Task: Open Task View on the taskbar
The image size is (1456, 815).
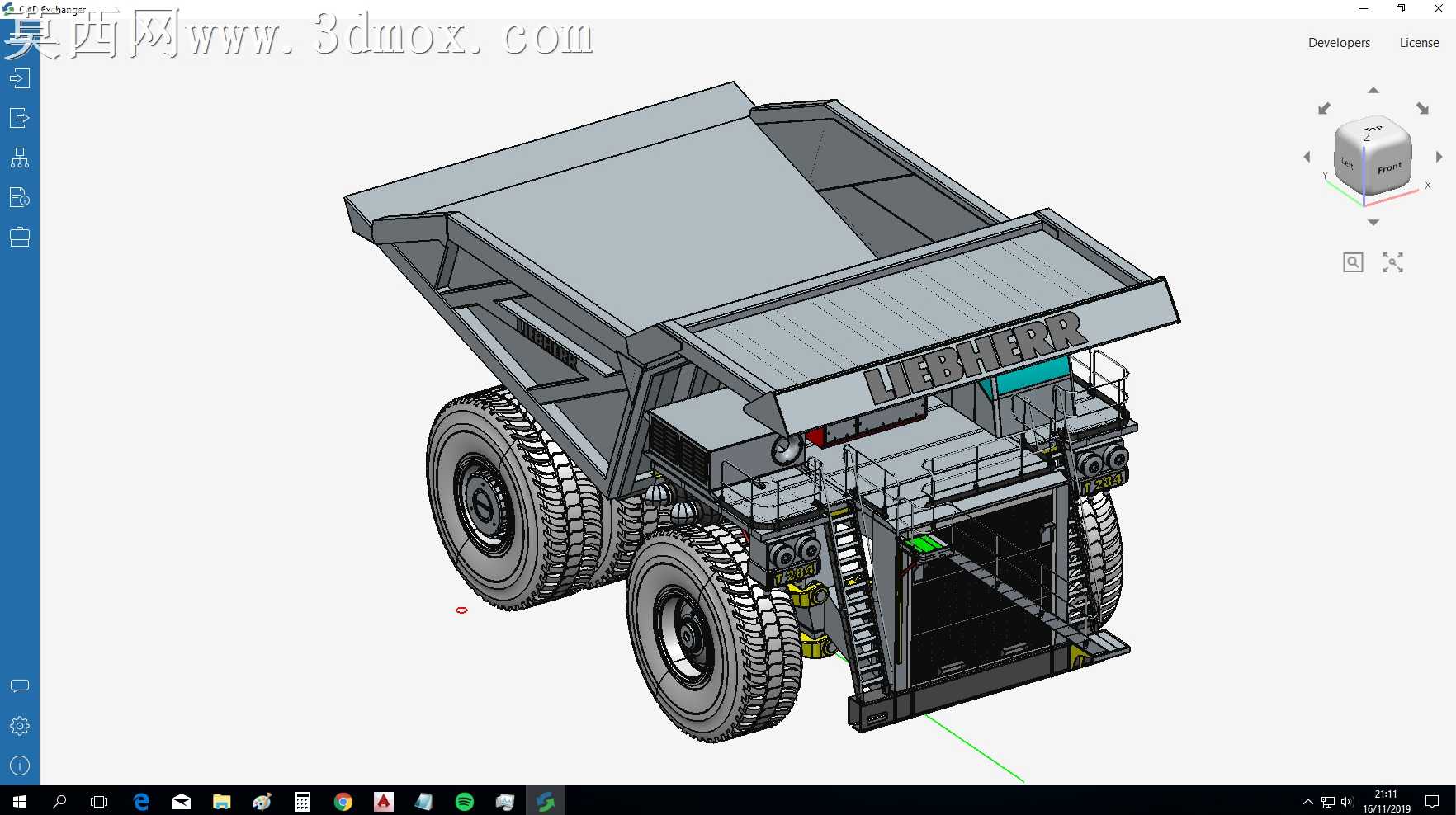Action: point(99,801)
